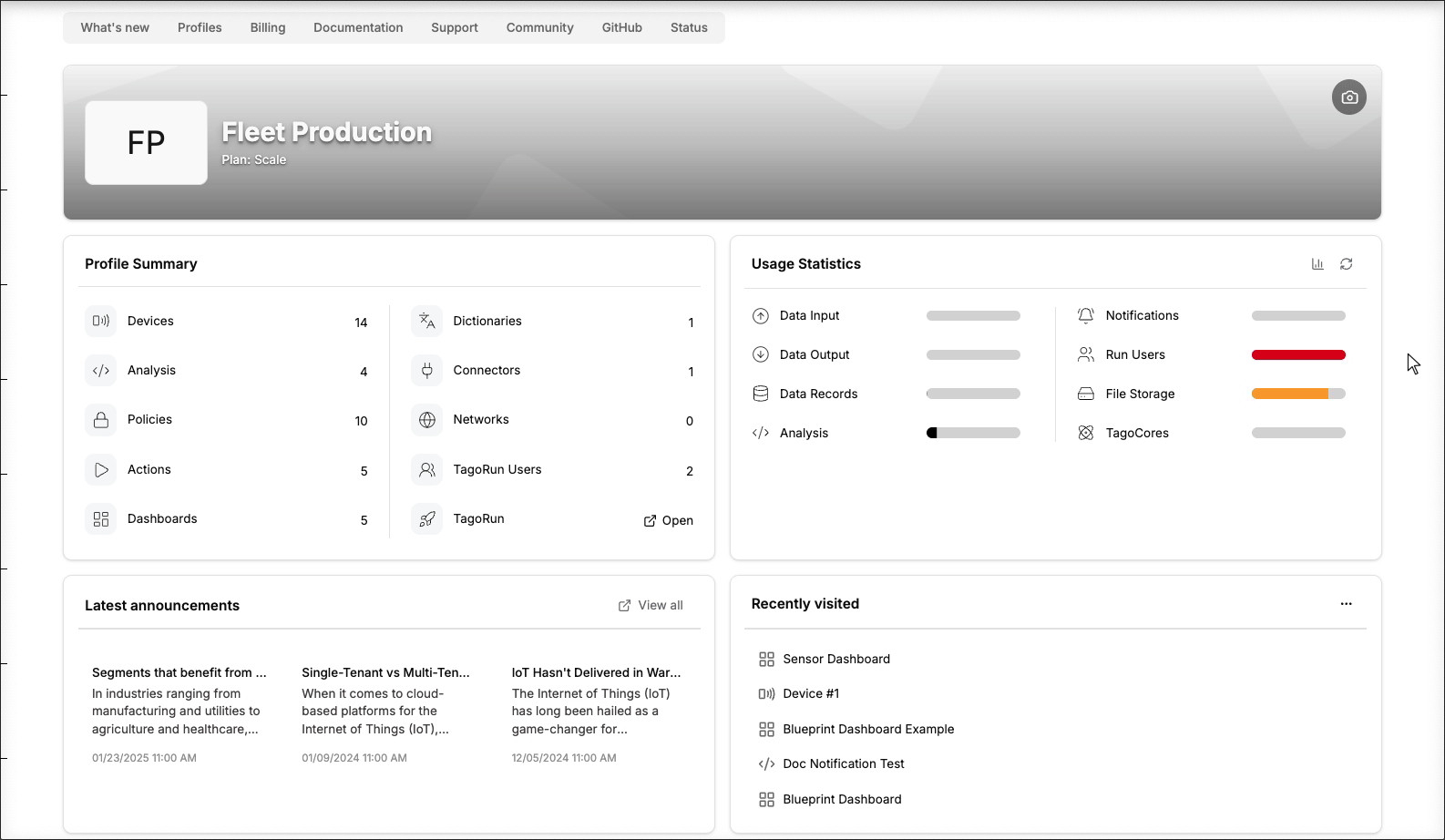Screen dimensions: 1445x840
Task: Click the Policies count 10
Action: [x=361, y=422]
